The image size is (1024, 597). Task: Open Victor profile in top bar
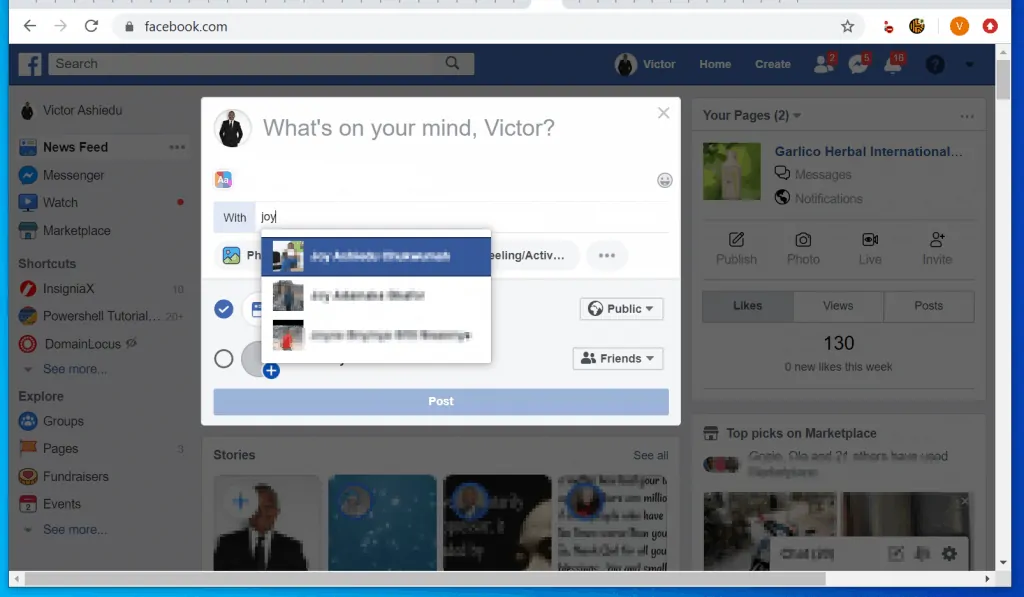(x=645, y=64)
